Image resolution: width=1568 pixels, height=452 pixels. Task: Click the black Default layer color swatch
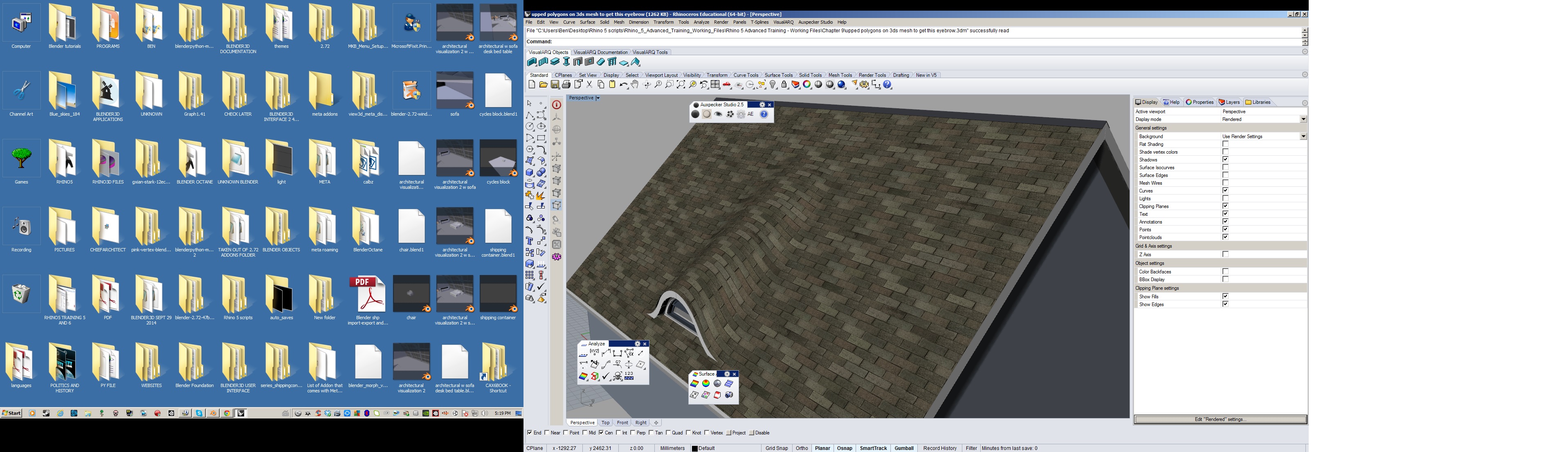694,448
